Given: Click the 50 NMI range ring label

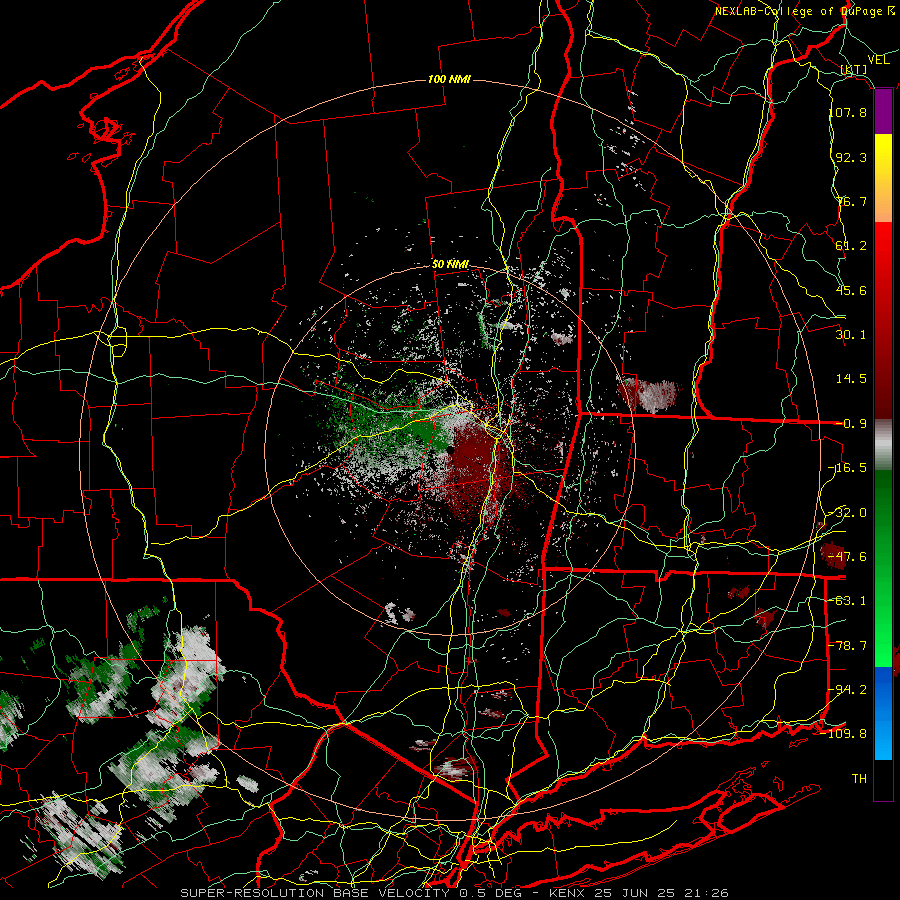Looking at the screenshot, I should coord(451,264).
